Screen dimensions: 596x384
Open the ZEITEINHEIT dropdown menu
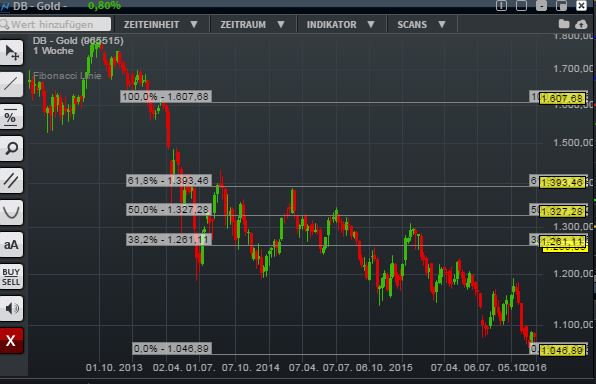[x=161, y=25]
